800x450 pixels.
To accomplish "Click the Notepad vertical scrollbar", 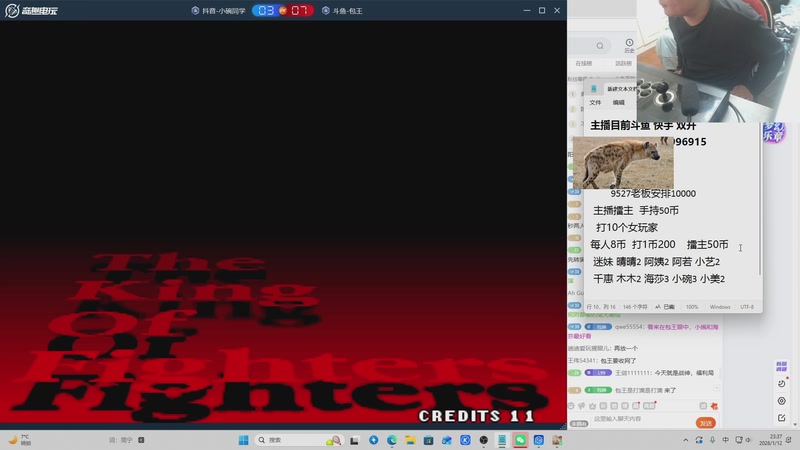I will 760,199.
